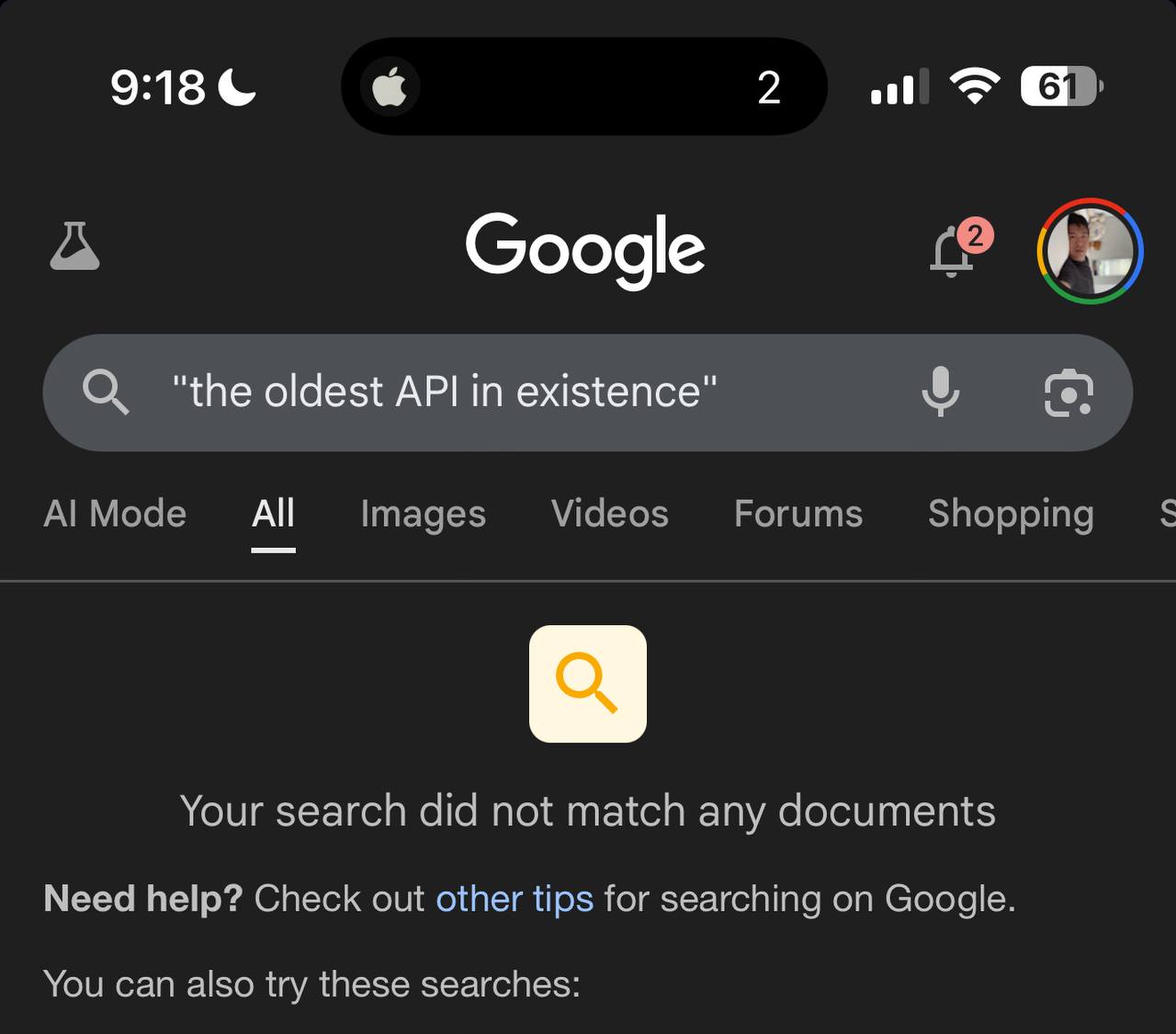This screenshot has height=1034, width=1176.
Task: Keep the All results filter selected
Action: (273, 515)
